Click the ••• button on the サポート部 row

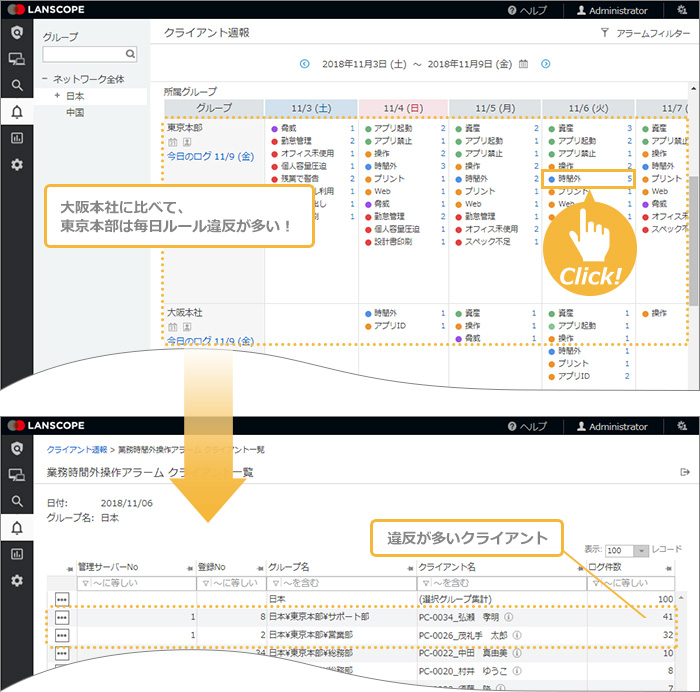[62, 617]
